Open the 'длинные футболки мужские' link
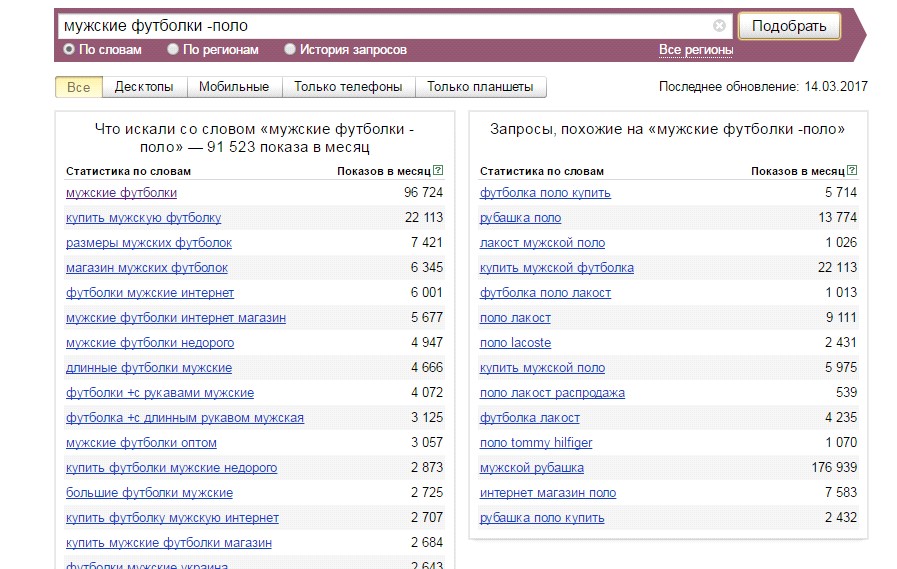Viewport: 897px width, 569px height. [149, 368]
